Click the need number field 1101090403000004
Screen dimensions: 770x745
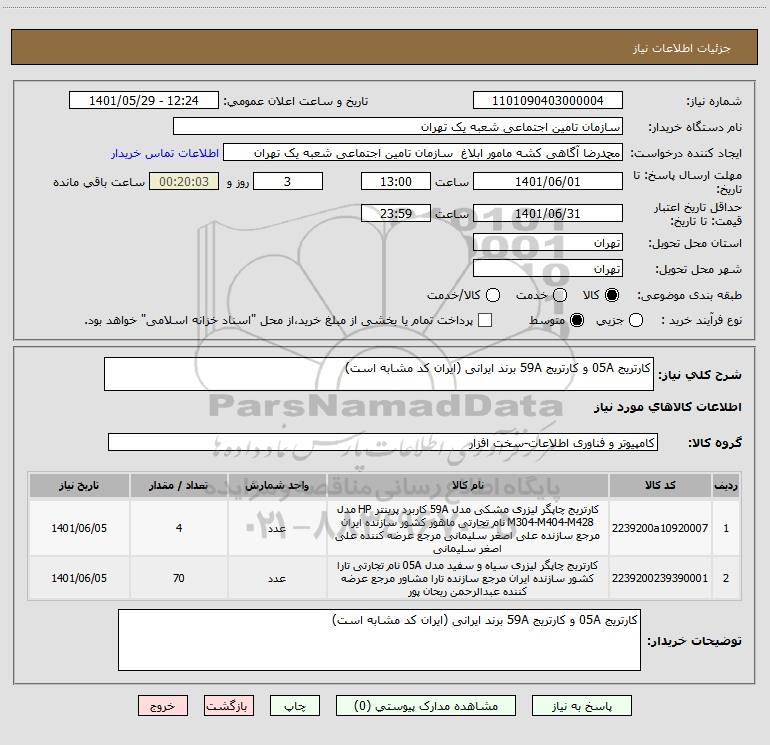(x=548, y=100)
